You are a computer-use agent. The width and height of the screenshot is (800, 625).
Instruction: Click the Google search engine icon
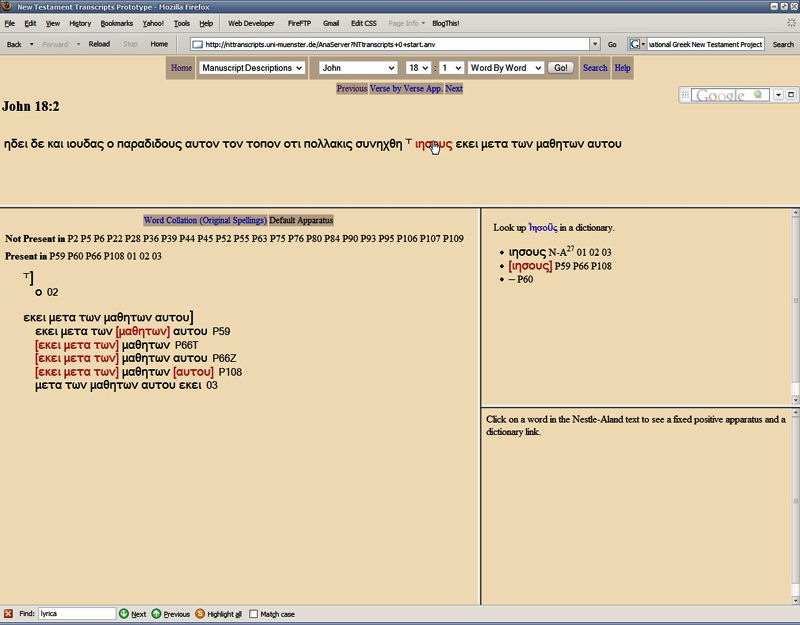pos(636,44)
